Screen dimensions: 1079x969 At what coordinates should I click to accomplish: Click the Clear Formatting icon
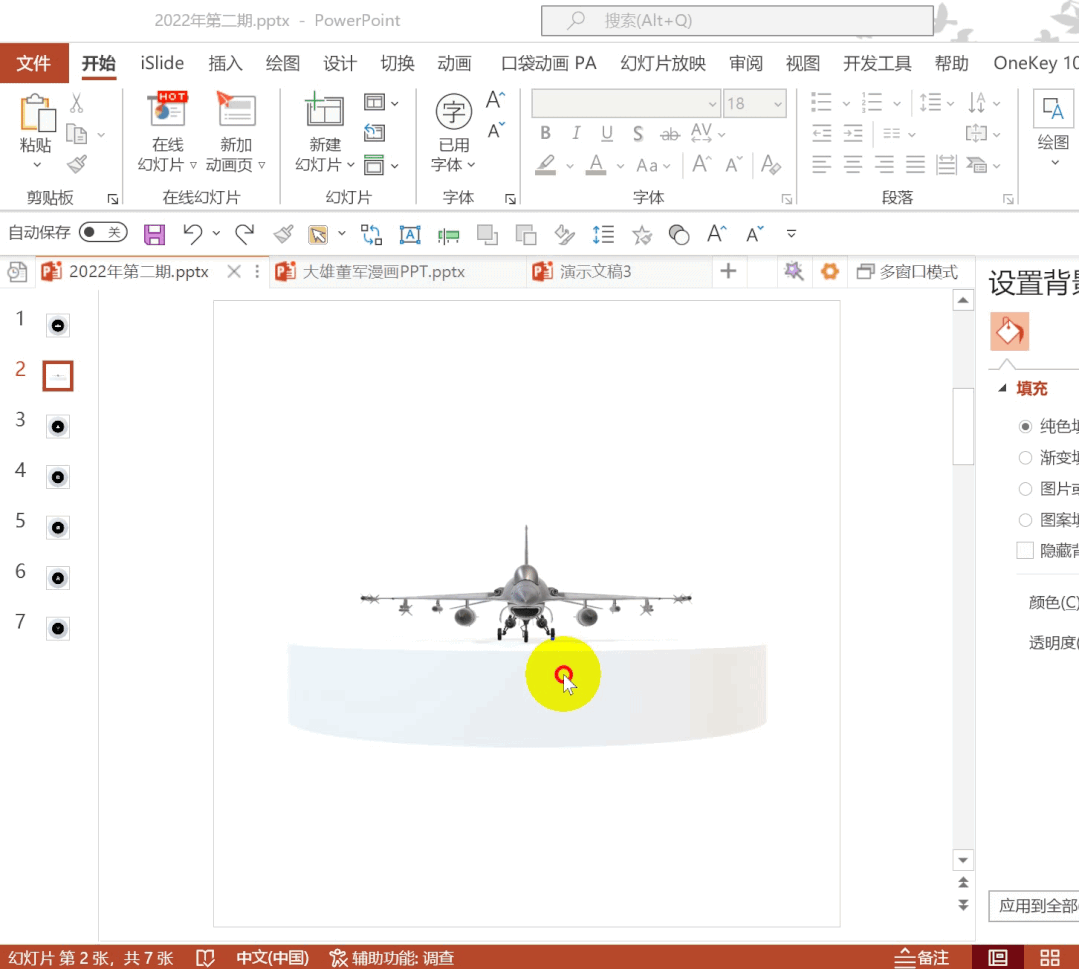pos(771,164)
